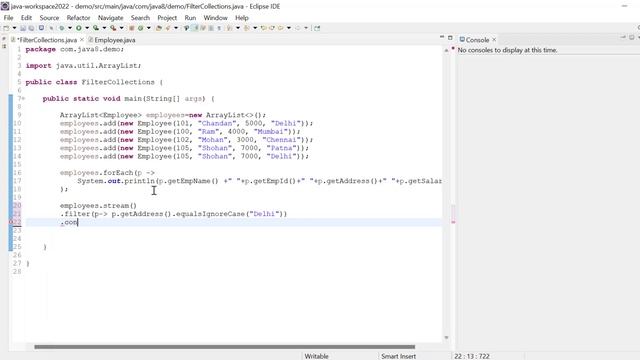This screenshot has width=640, height=360.
Task: Expand the New Java Class dropdown
Action: tap(149, 28)
